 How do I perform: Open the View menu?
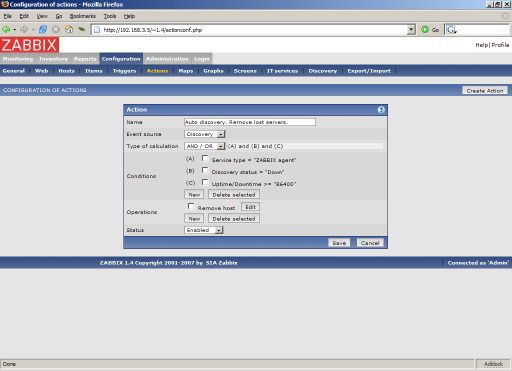tap(42, 16)
